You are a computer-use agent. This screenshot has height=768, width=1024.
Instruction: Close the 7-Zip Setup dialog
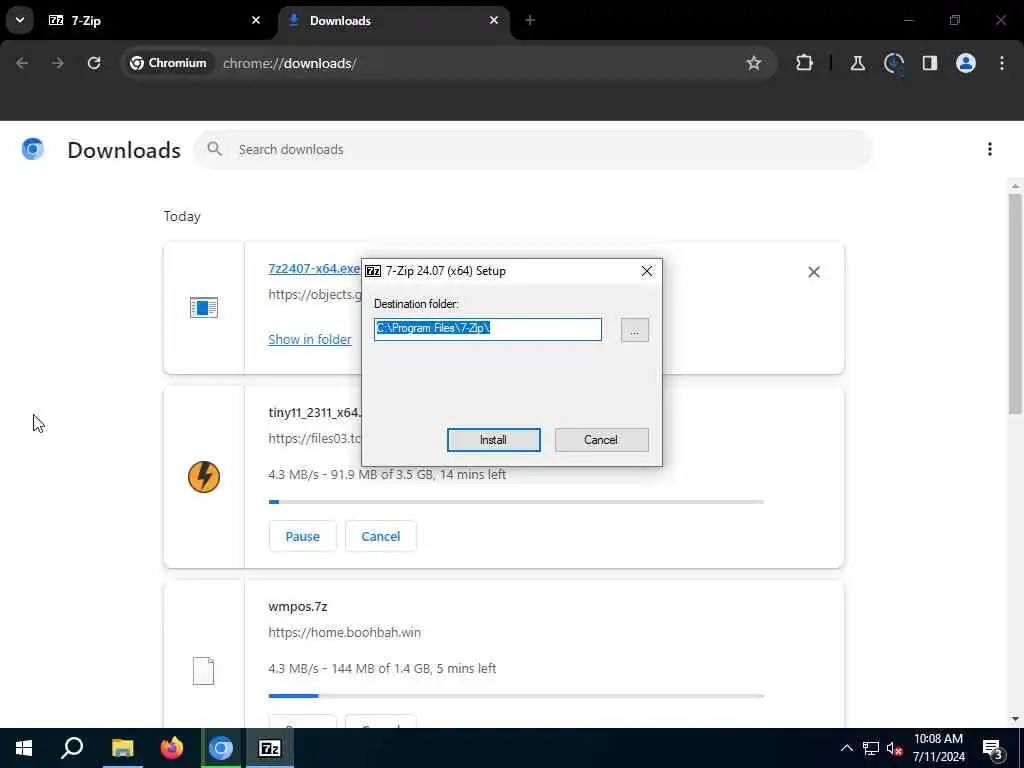646,271
